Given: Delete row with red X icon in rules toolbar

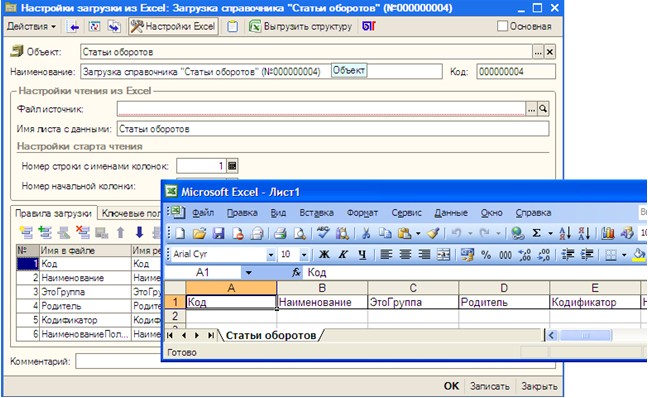Looking at the screenshot, I should tap(83, 233).
